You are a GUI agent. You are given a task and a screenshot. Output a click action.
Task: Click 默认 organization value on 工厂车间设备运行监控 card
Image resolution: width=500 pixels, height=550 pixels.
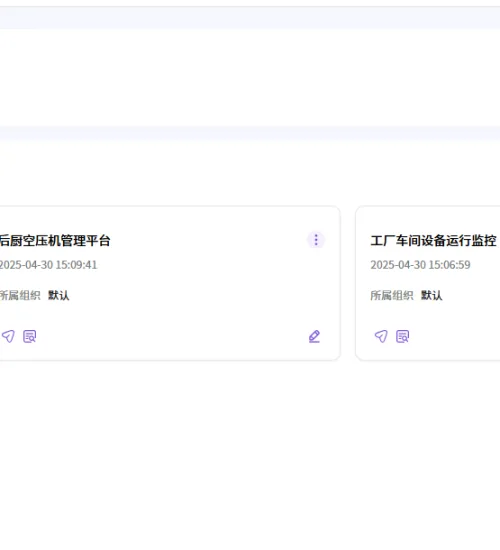(432, 295)
